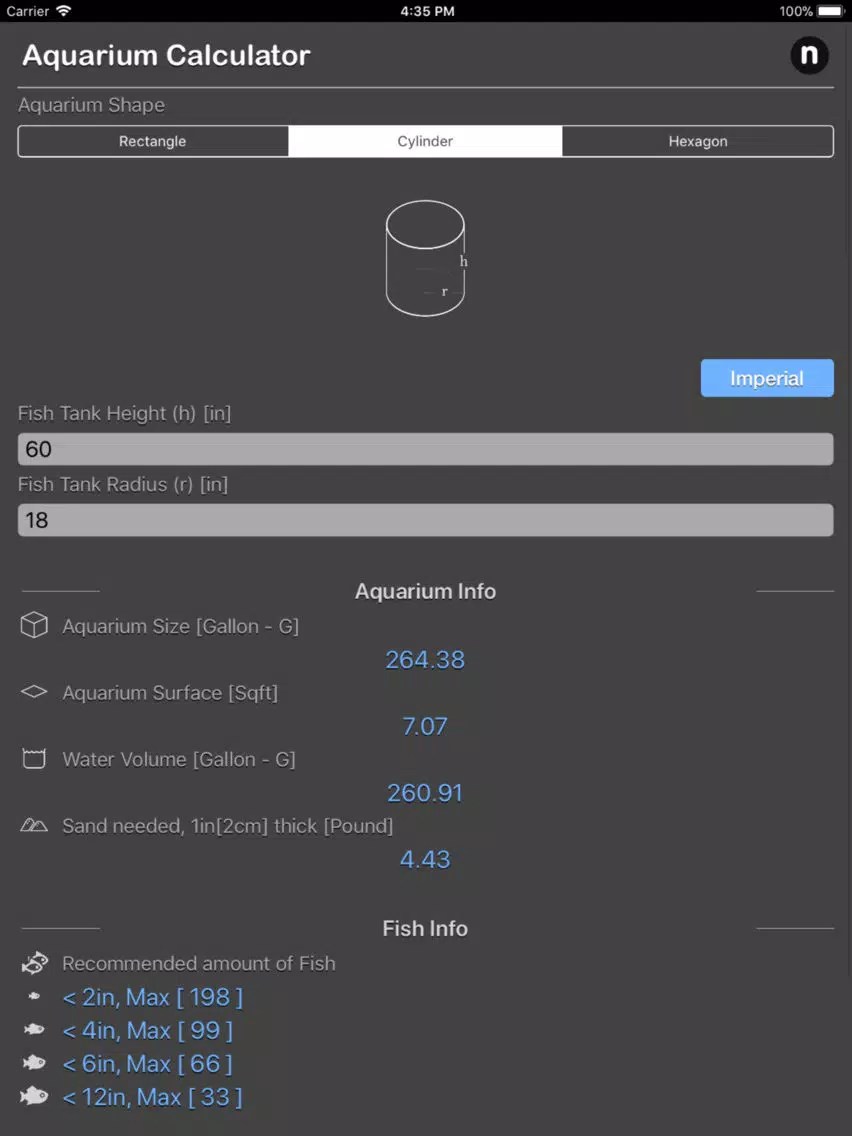Click the Sand needed mound icon
The image size is (852, 1136).
34,825
